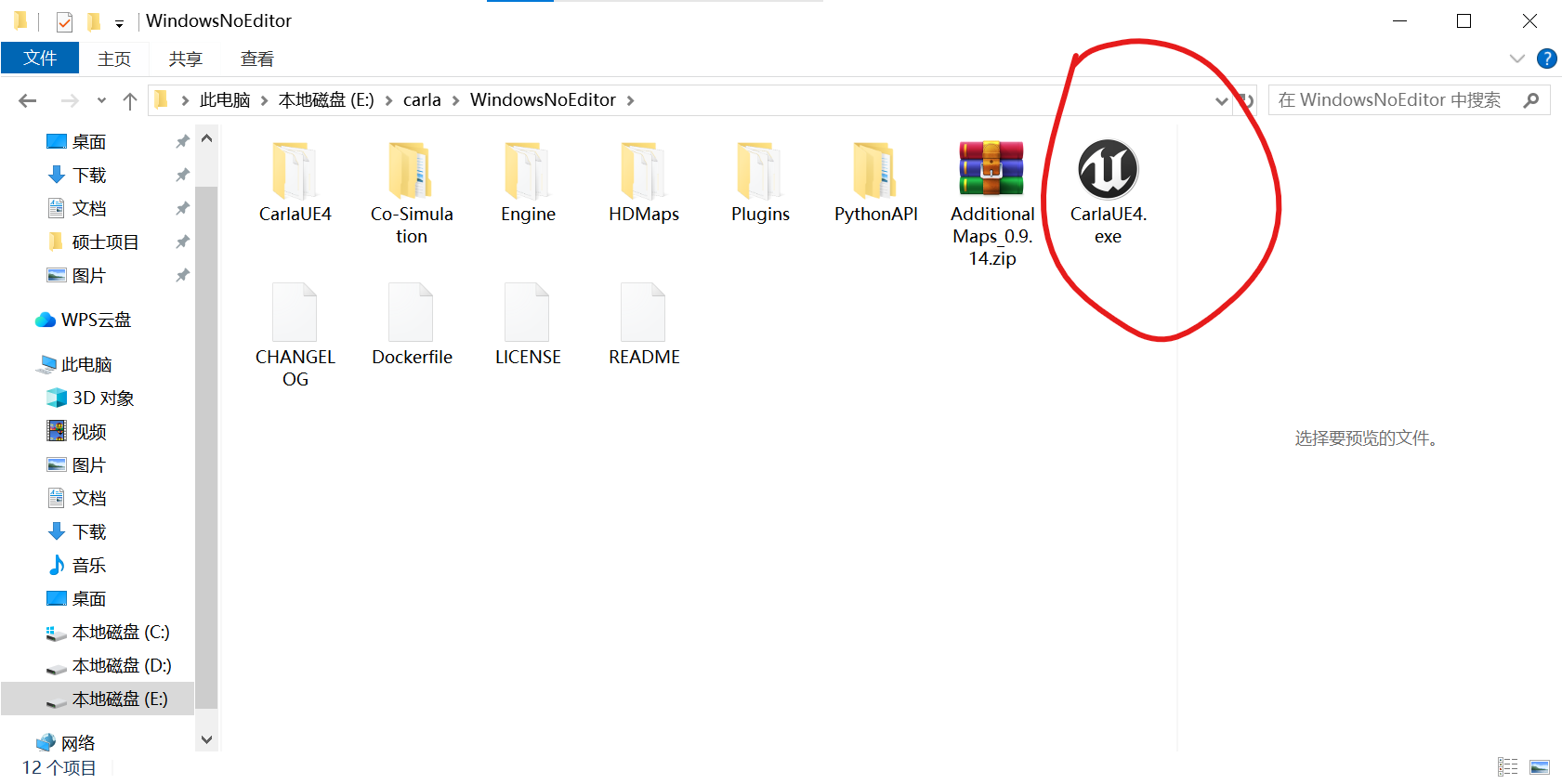Click the navigation pane scrollbar thumb
This screenshot has width=1562, height=784.
point(207,448)
